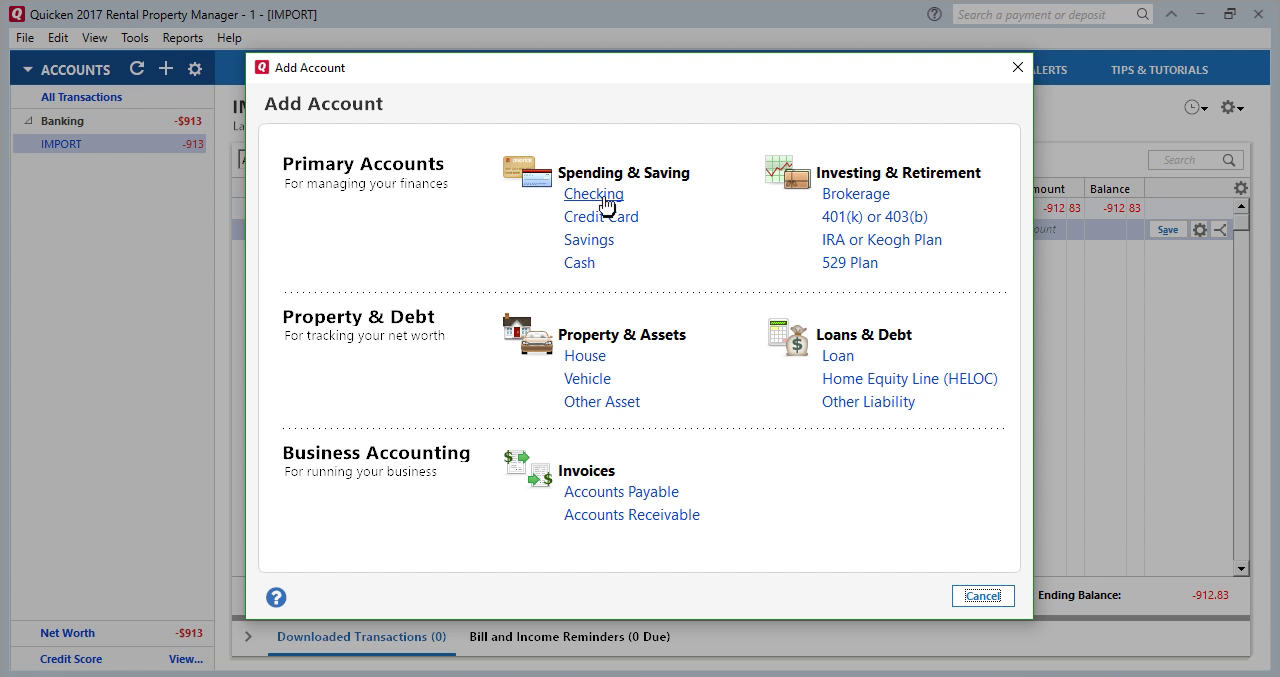
Task: Choose IRA or Keogh Plan
Action: point(882,240)
